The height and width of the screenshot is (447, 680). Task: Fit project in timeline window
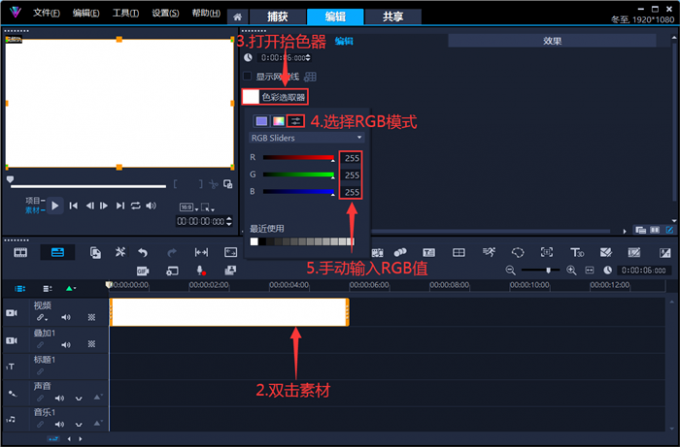coord(589,270)
